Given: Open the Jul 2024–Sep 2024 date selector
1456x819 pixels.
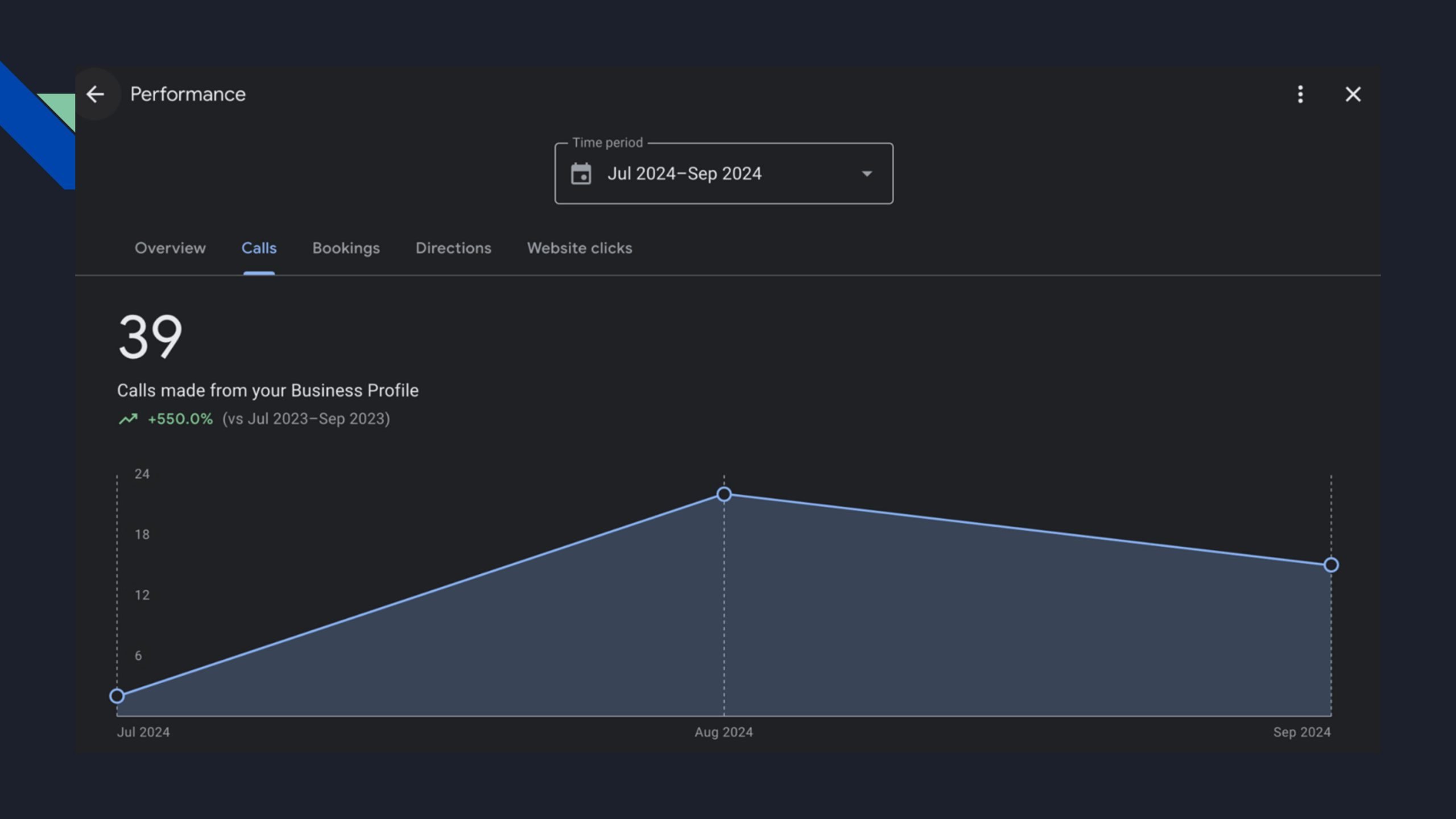Looking at the screenshot, I should click(x=684, y=173).
